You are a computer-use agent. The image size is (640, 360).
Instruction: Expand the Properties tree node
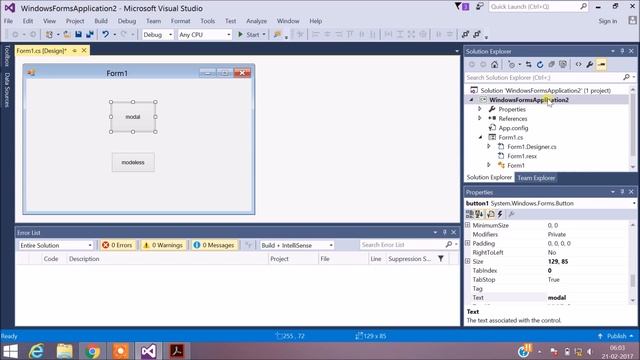(480, 109)
